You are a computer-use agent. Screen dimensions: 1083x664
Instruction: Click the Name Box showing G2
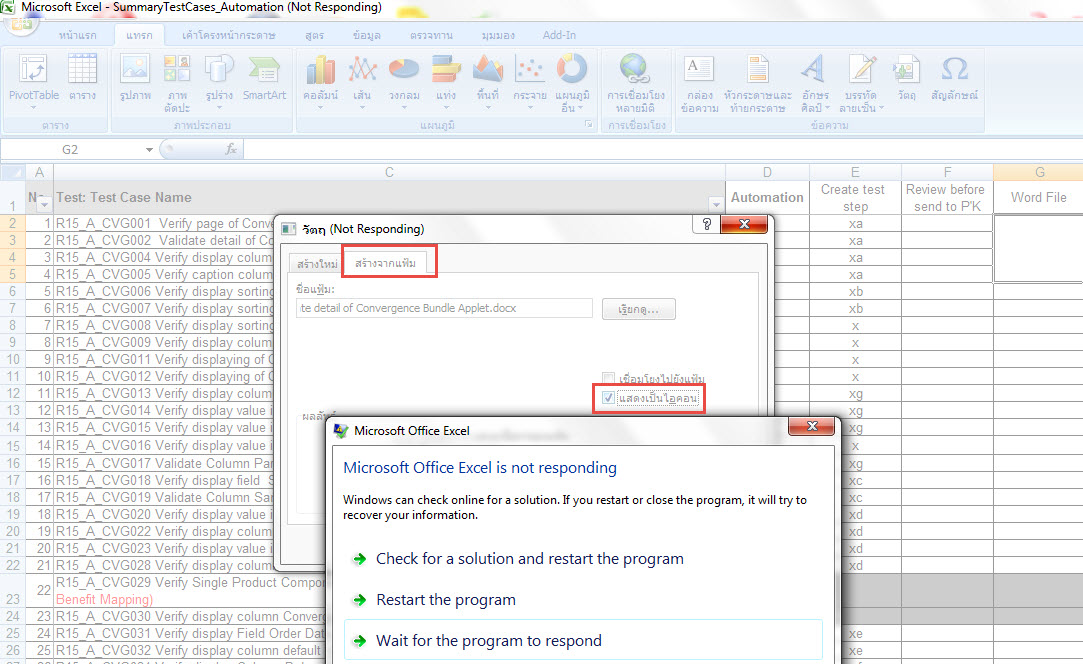point(70,149)
